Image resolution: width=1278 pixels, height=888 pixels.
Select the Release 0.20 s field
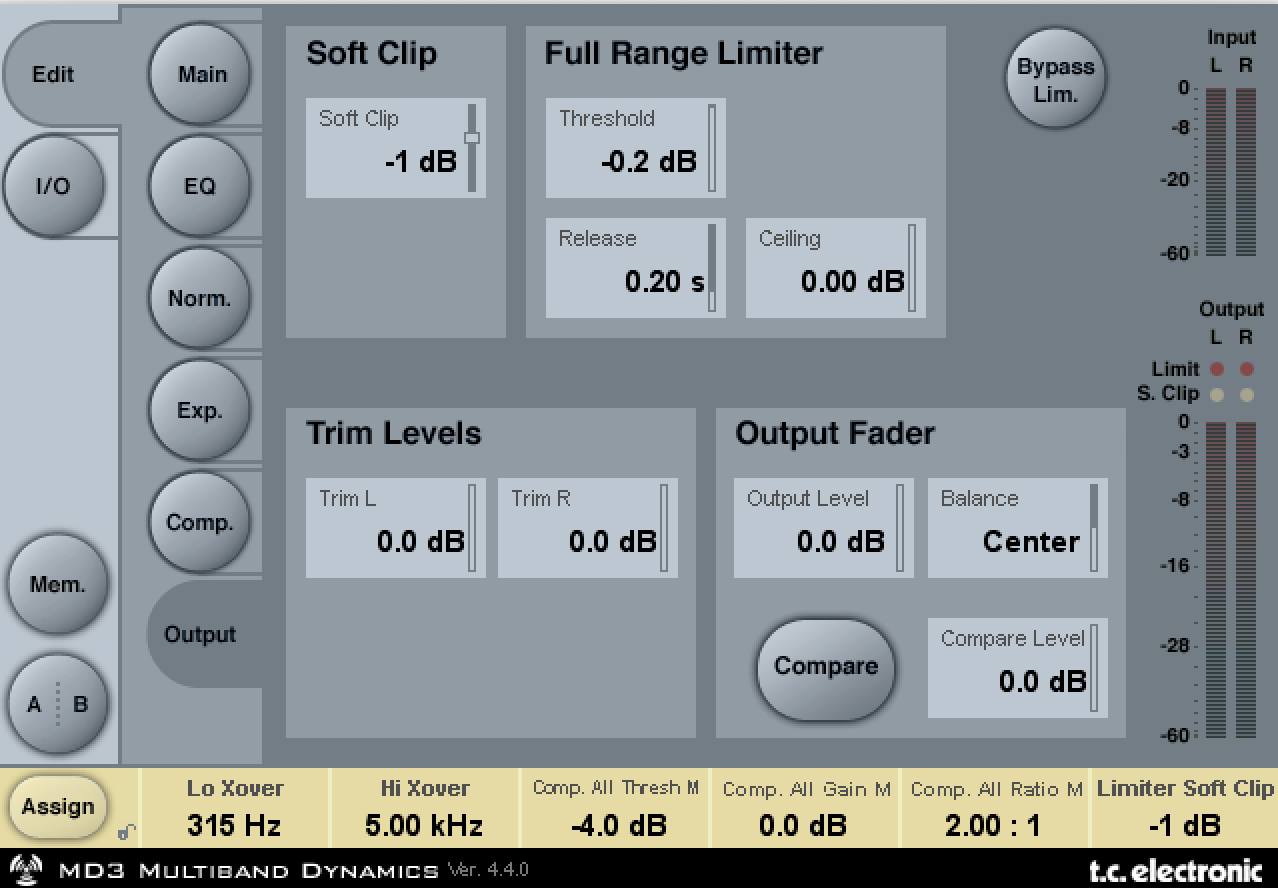tap(636, 268)
